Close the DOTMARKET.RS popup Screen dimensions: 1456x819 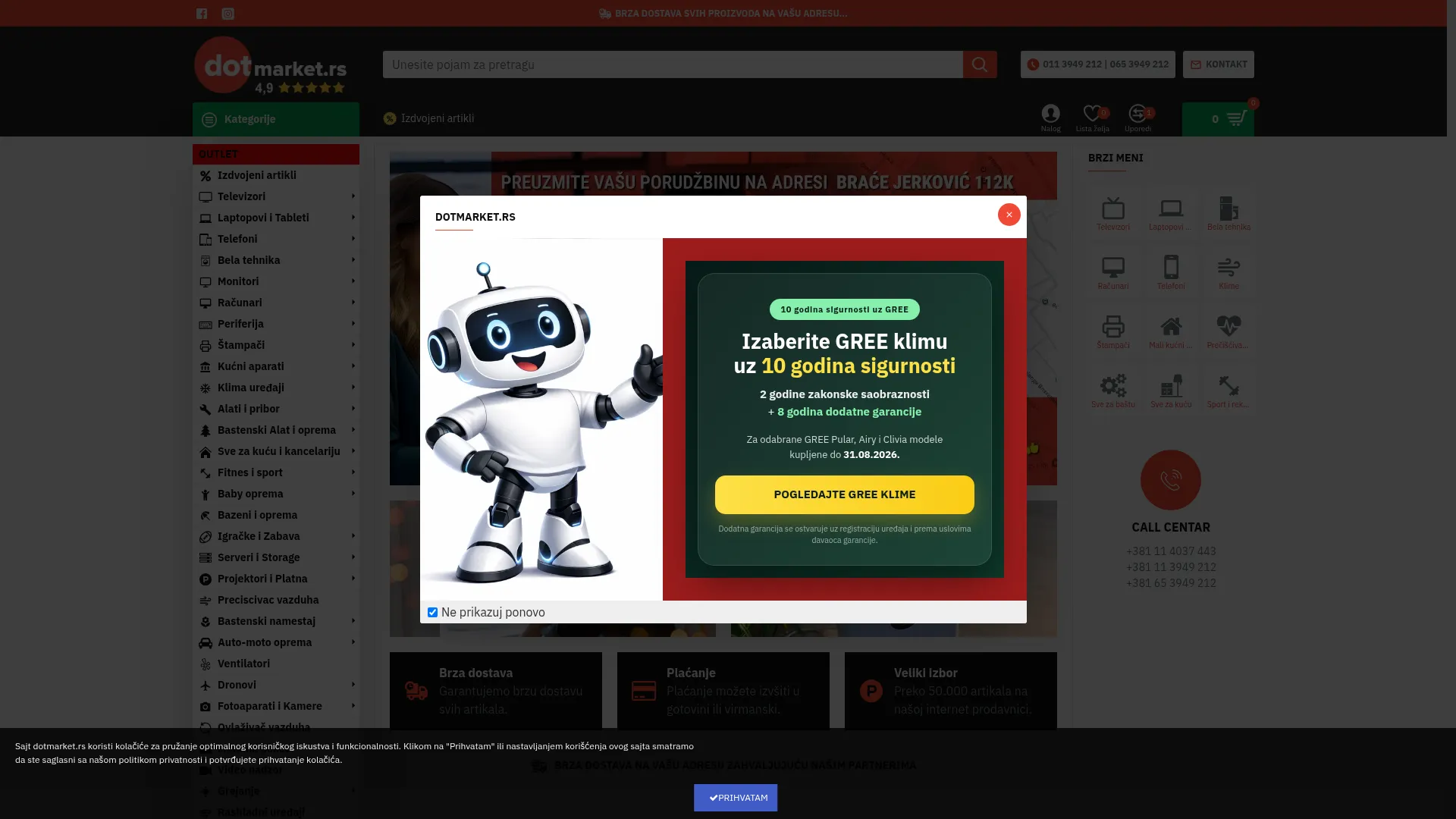coord(1009,215)
